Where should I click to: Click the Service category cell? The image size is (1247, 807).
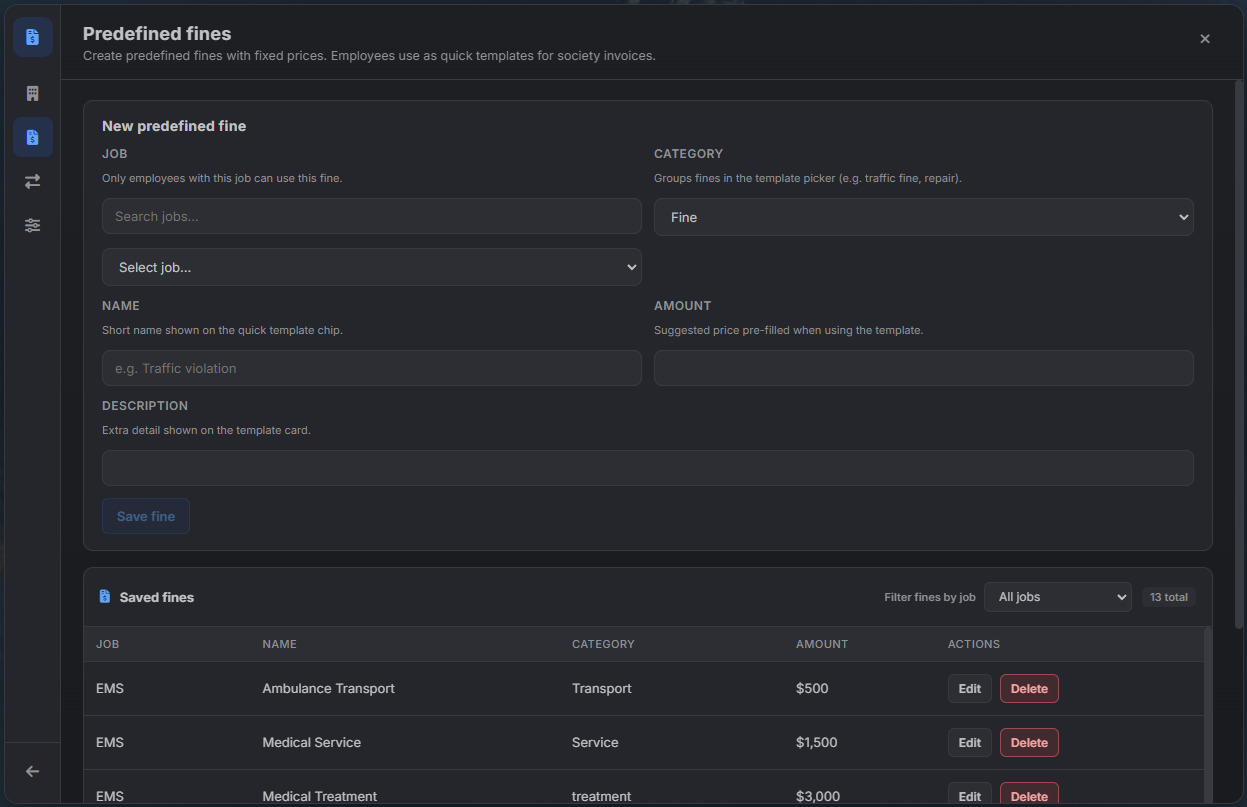tap(595, 742)
